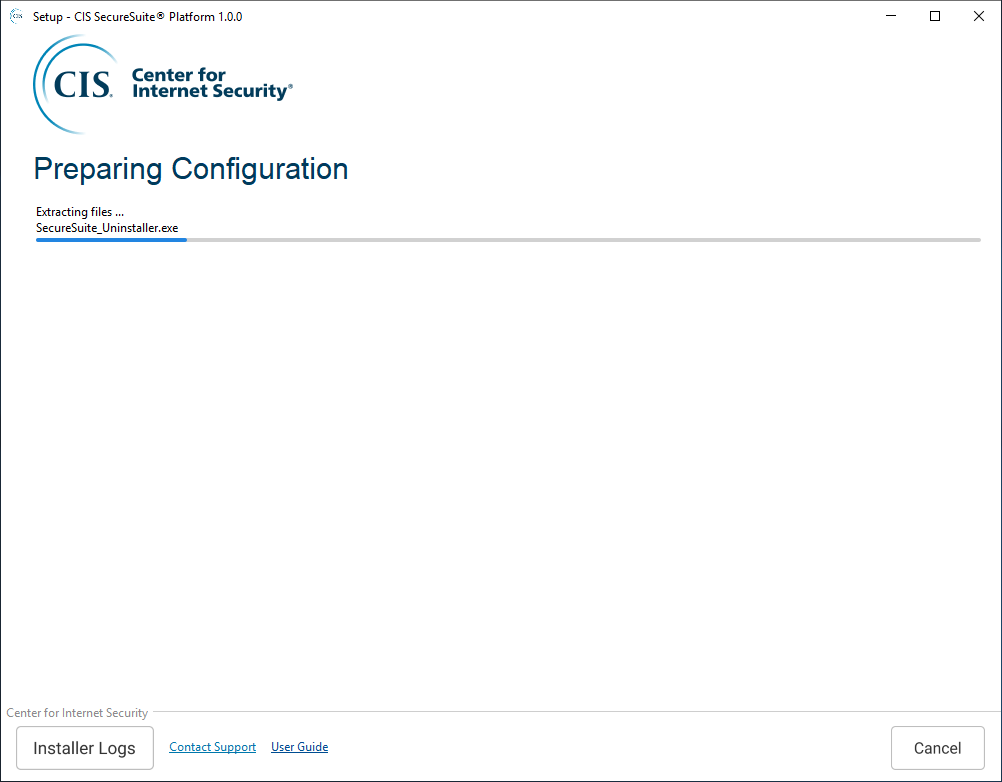
Task: Follow the Contact Support link
Action: point(212,747)
